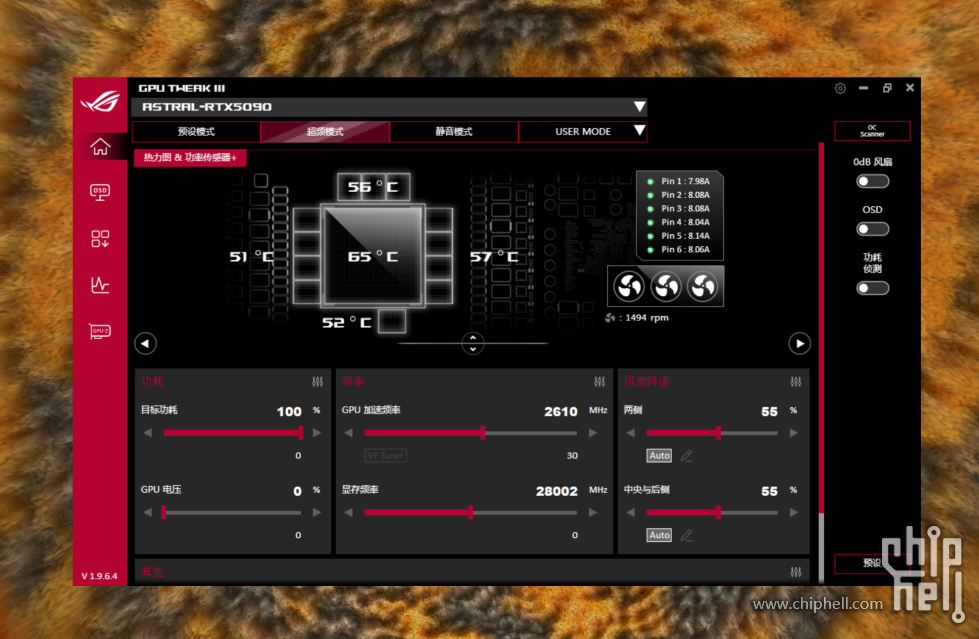979x639 pixels.
Task: Click the third fan icon
Action: tap(702, 287)
